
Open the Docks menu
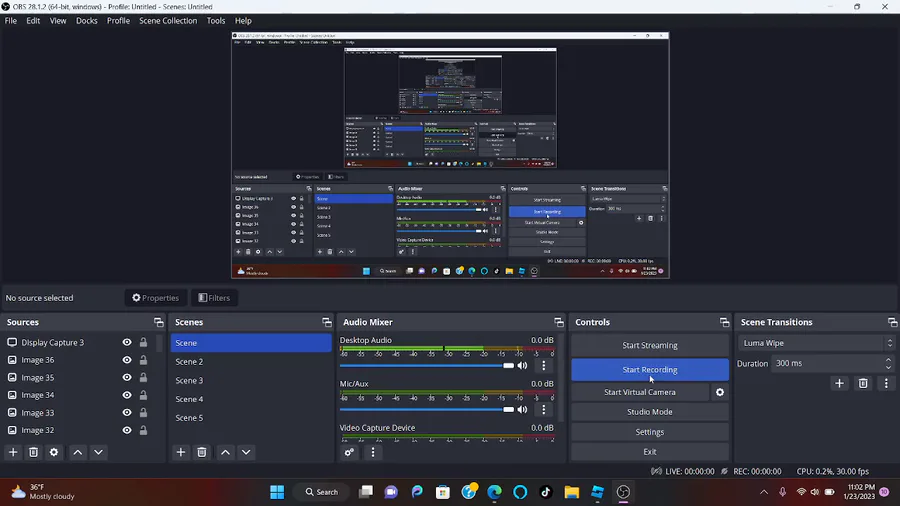pyautogui.click(x=87, y=21)
